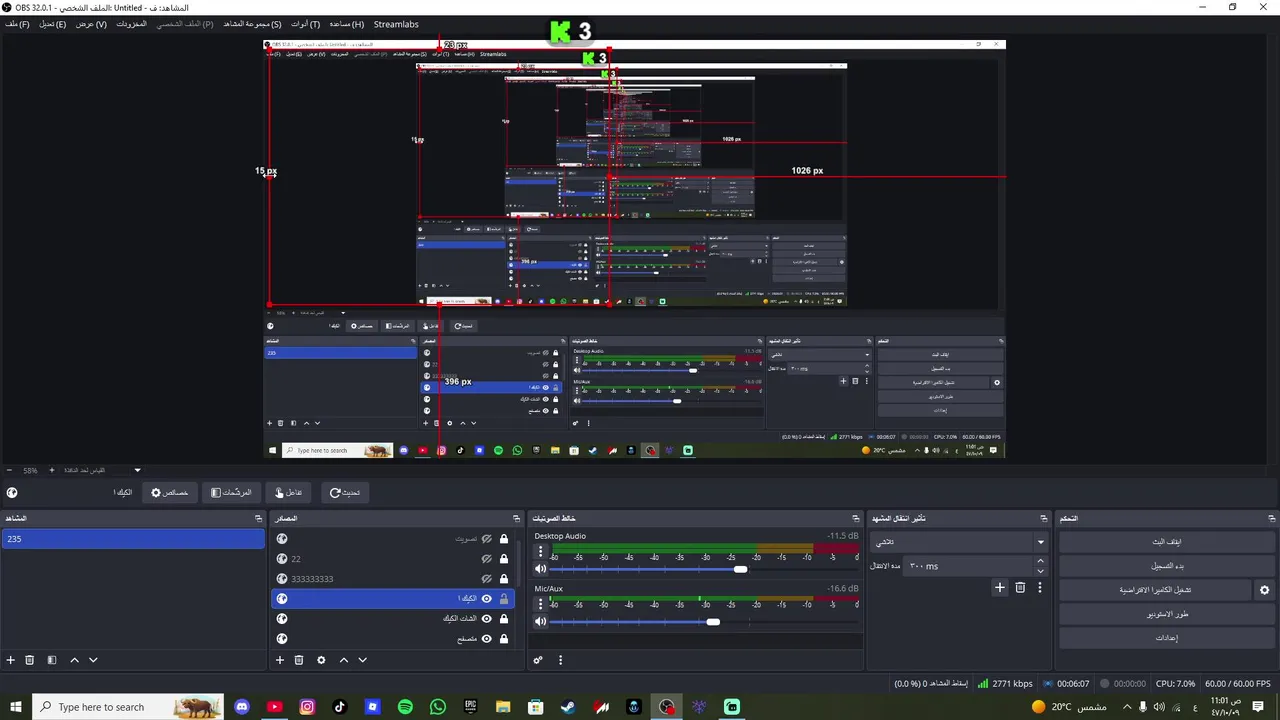Hide the متصفح source with its eye icon
Screen dimensions: 1280x720
[x=487, y=639]
